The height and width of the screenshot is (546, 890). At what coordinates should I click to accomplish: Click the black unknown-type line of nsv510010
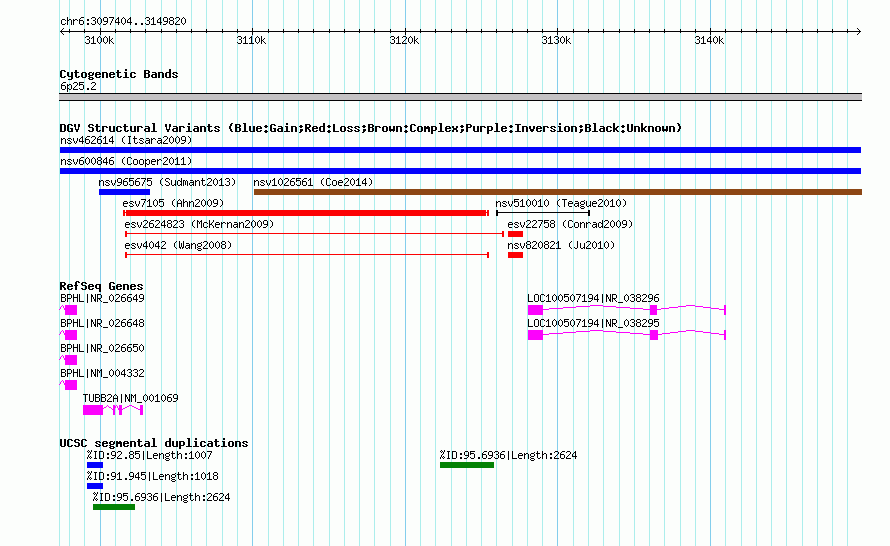pos(543,213)
